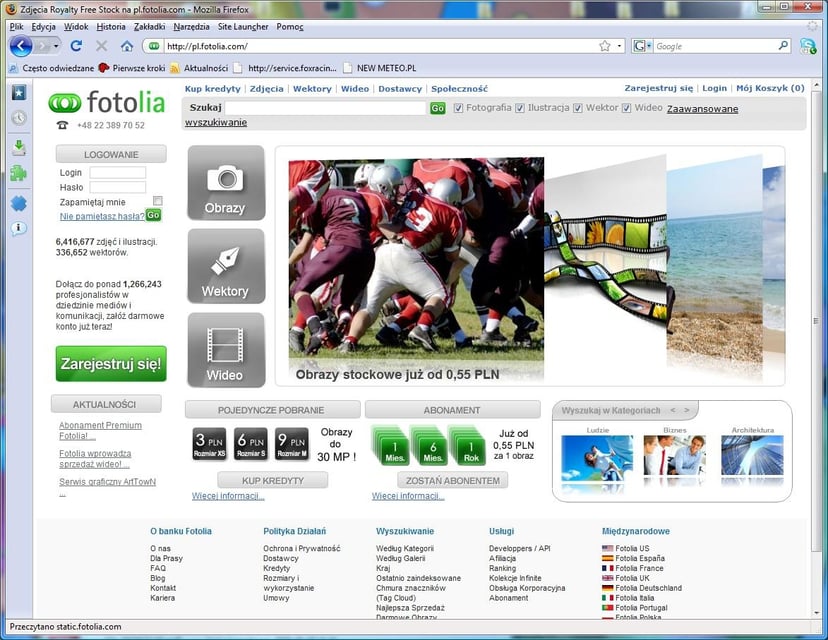This screenshot has width=828, height=640.
Task: Select the 3 PLN Rozmiar XS price badge
Action: (x=210, y=444)
